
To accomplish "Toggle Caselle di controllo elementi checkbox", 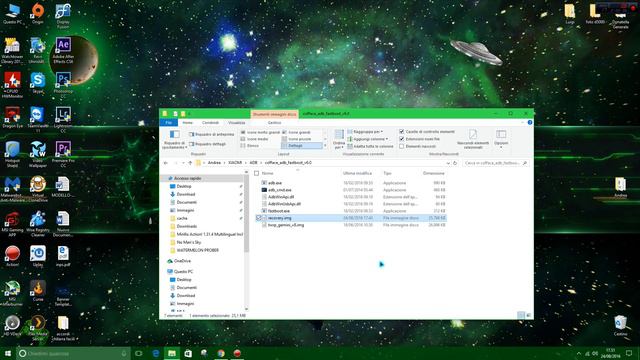I will (x=402, y=131).
